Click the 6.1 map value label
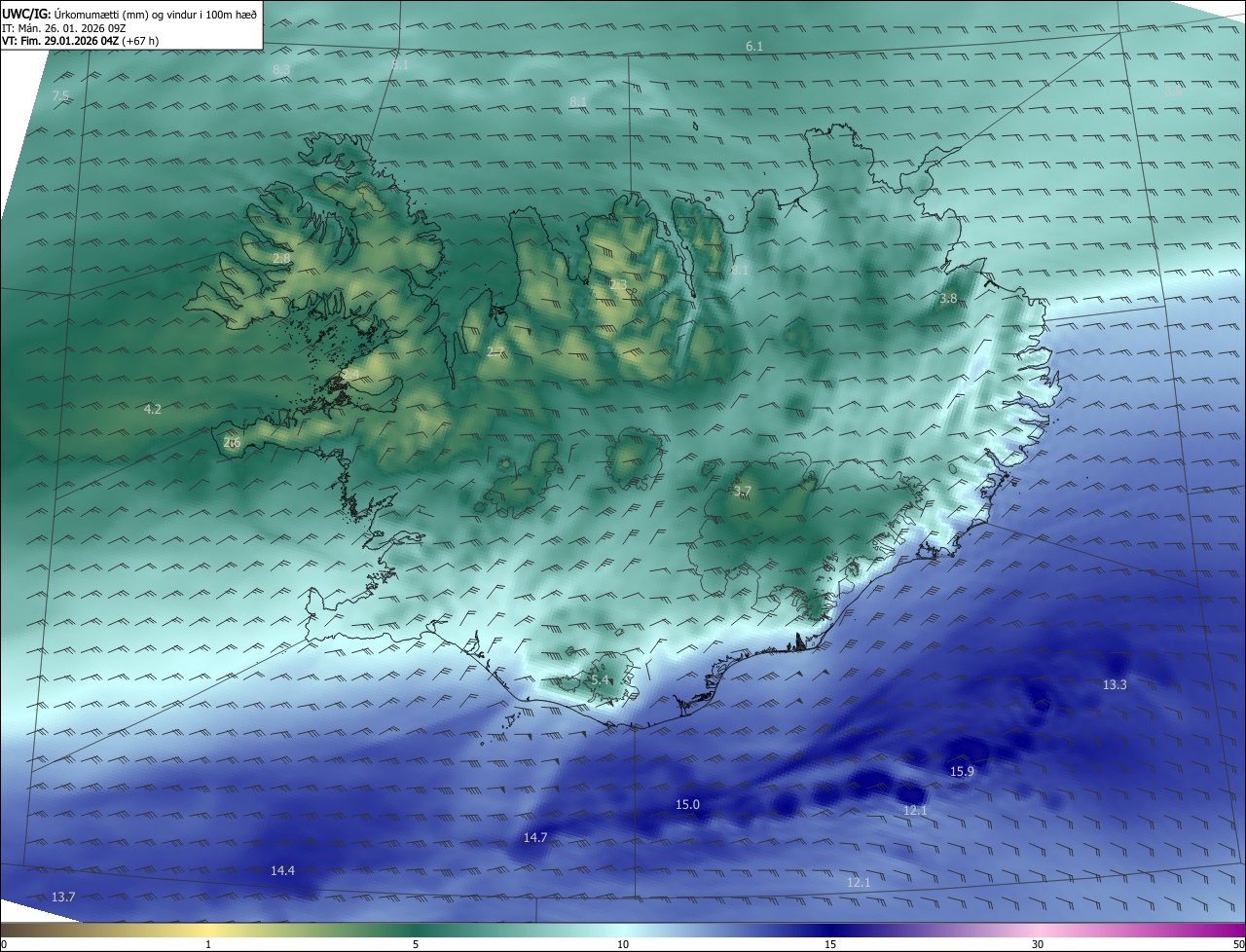 click(754, 46)
